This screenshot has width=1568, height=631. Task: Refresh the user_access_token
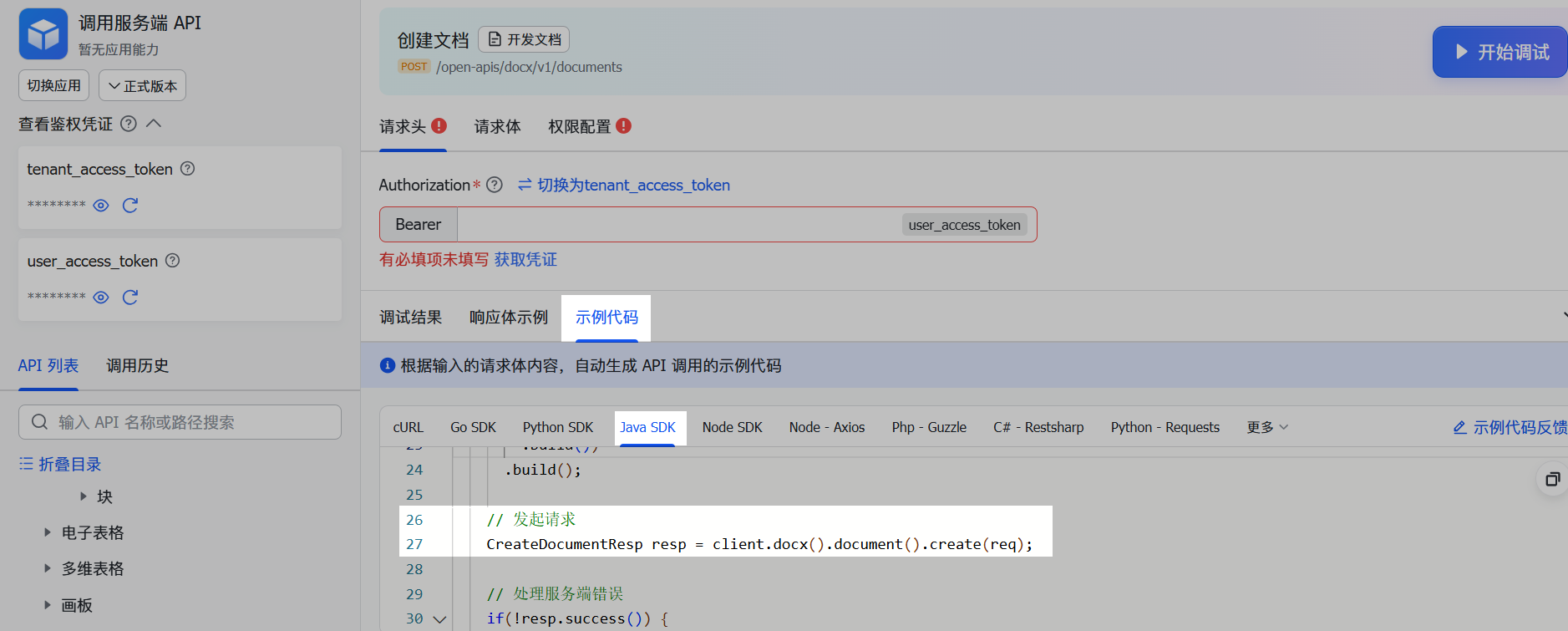(x=130, y=298)
